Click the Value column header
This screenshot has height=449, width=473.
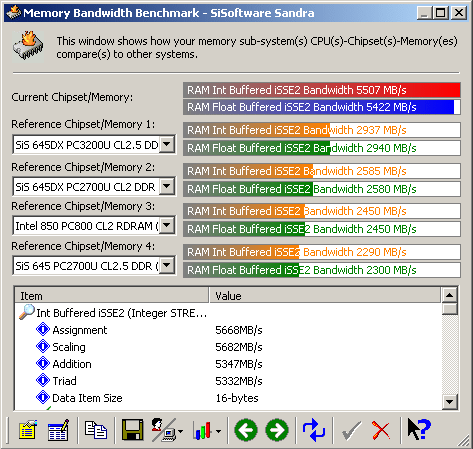[325, 296]
